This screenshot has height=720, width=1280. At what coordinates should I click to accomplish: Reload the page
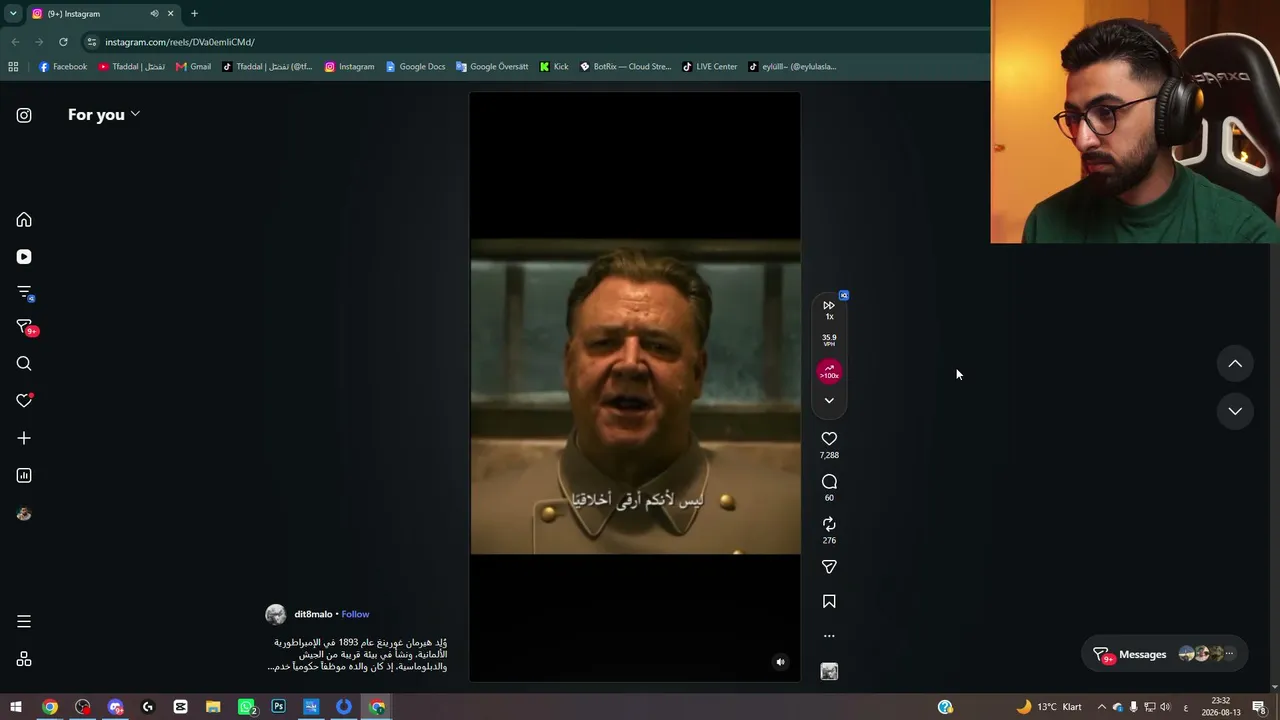[x=63, y=42]
